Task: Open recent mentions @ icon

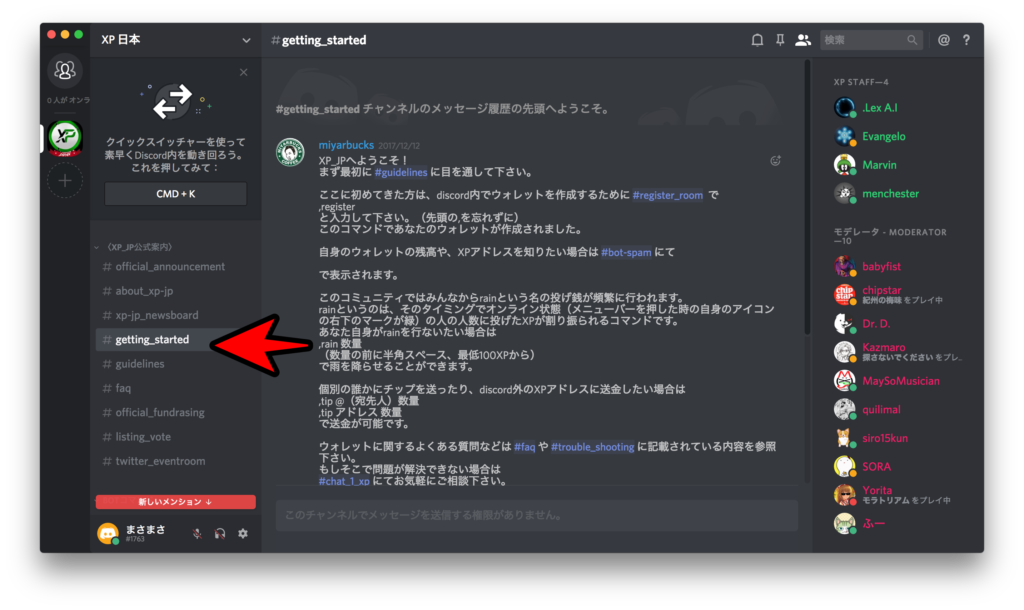Action: (944, 40)
